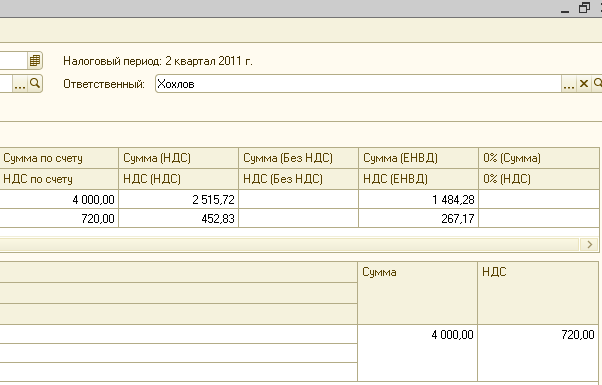Click the НДС (НДС) column header
Image resolution: width=602 pixels, height=385 pixels.
pyautogui.click(x=179, y=179)
